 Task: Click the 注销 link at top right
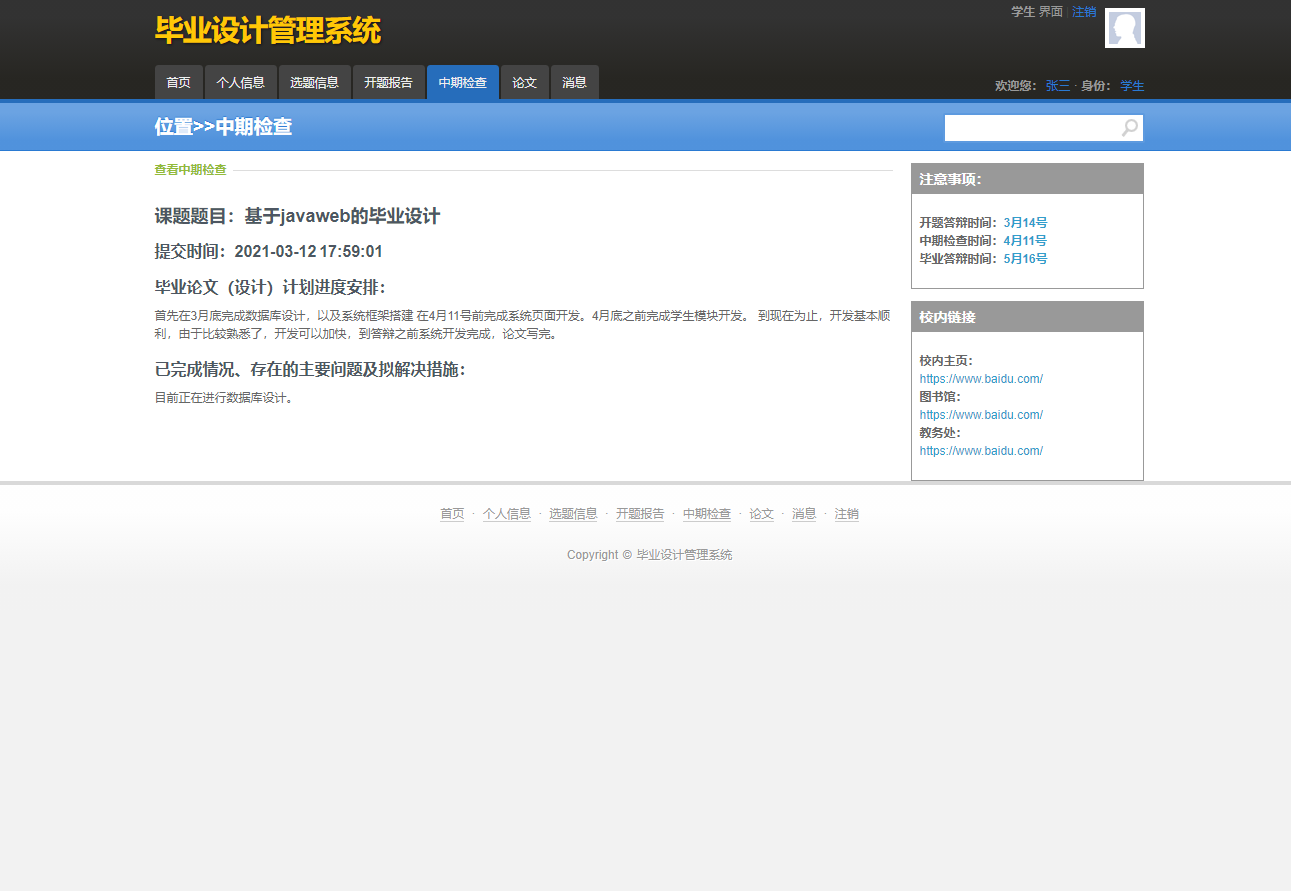point(1084,11)
